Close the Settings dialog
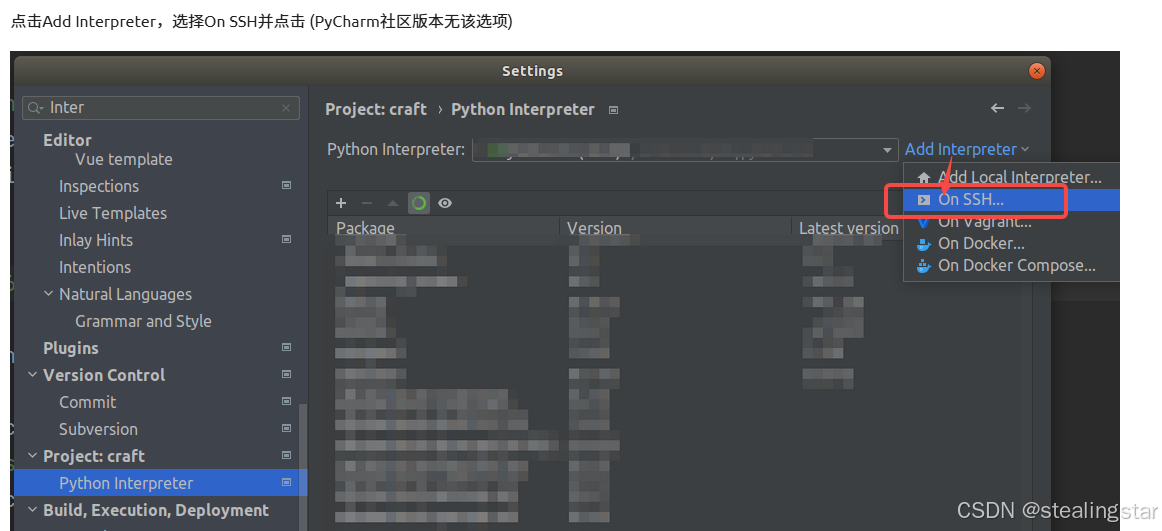This screenshot has height=531, width=1162. [x=1037, y=71]
